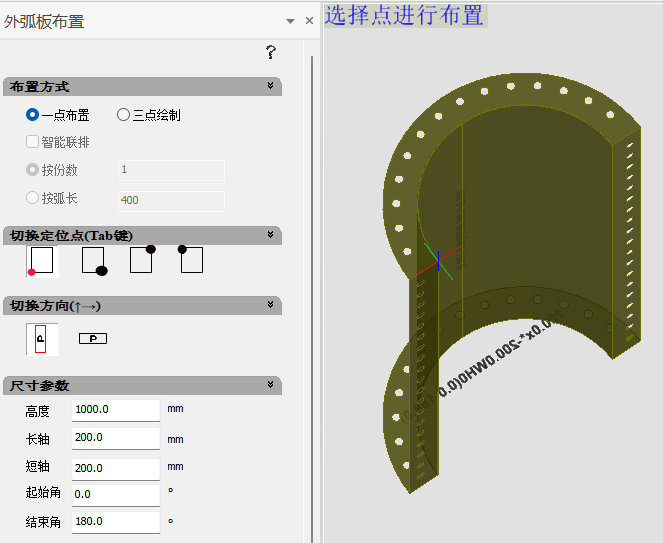Click the 结束角 input field
The image size is (663, 543).
coord(115,522)
